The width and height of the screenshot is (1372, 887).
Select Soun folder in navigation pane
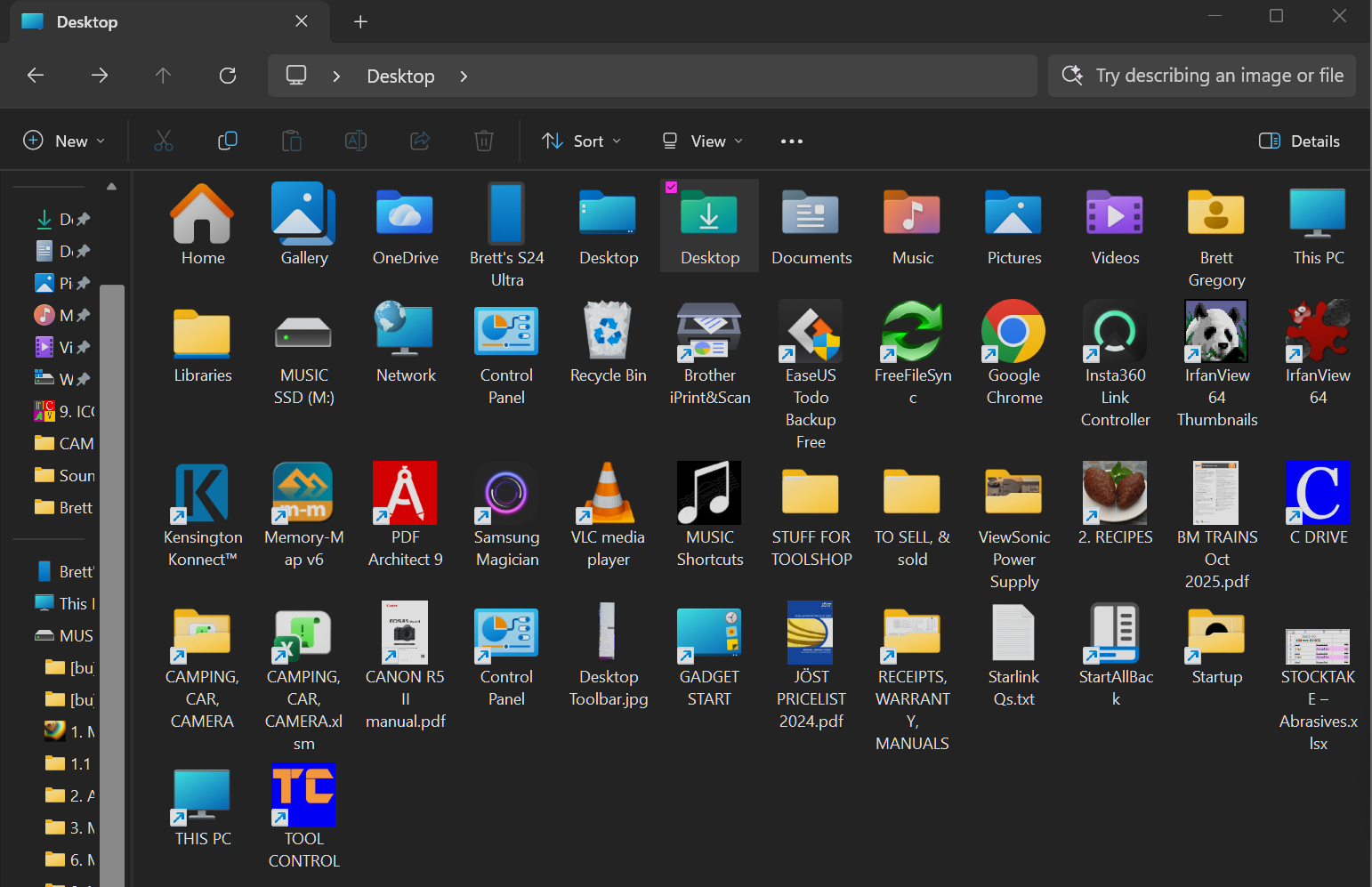pyautogui.click(x=64, y=475)
